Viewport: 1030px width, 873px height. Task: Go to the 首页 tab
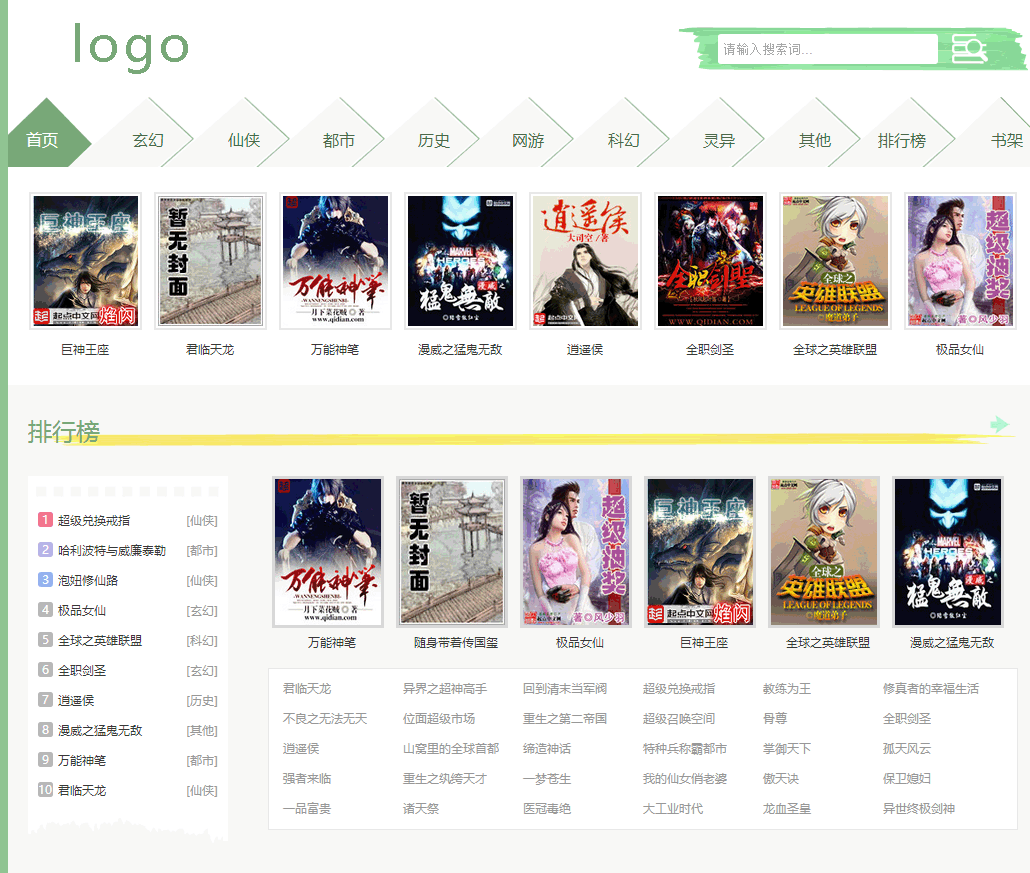pyautogui.click(x=42, y=140)
